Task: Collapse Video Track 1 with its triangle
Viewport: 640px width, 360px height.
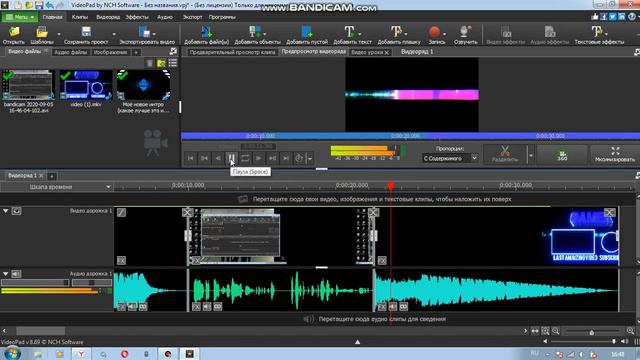Action: (x=6, y=211)
